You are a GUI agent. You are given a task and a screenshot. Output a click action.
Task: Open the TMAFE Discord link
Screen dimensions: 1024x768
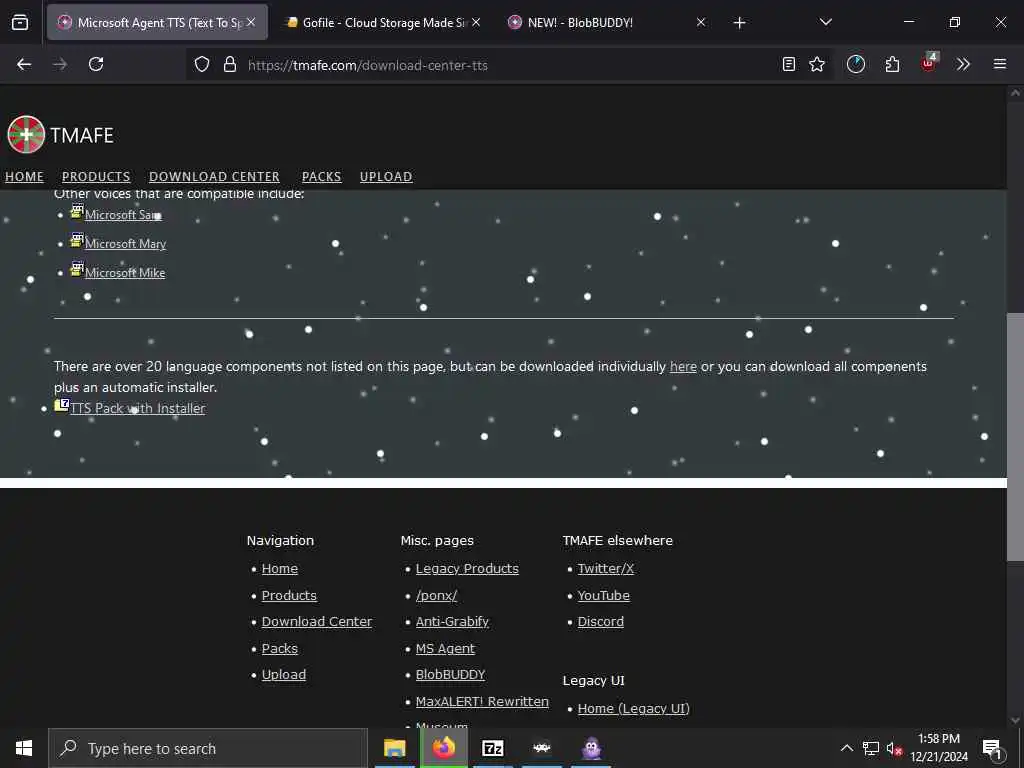[x=600, y=622]
